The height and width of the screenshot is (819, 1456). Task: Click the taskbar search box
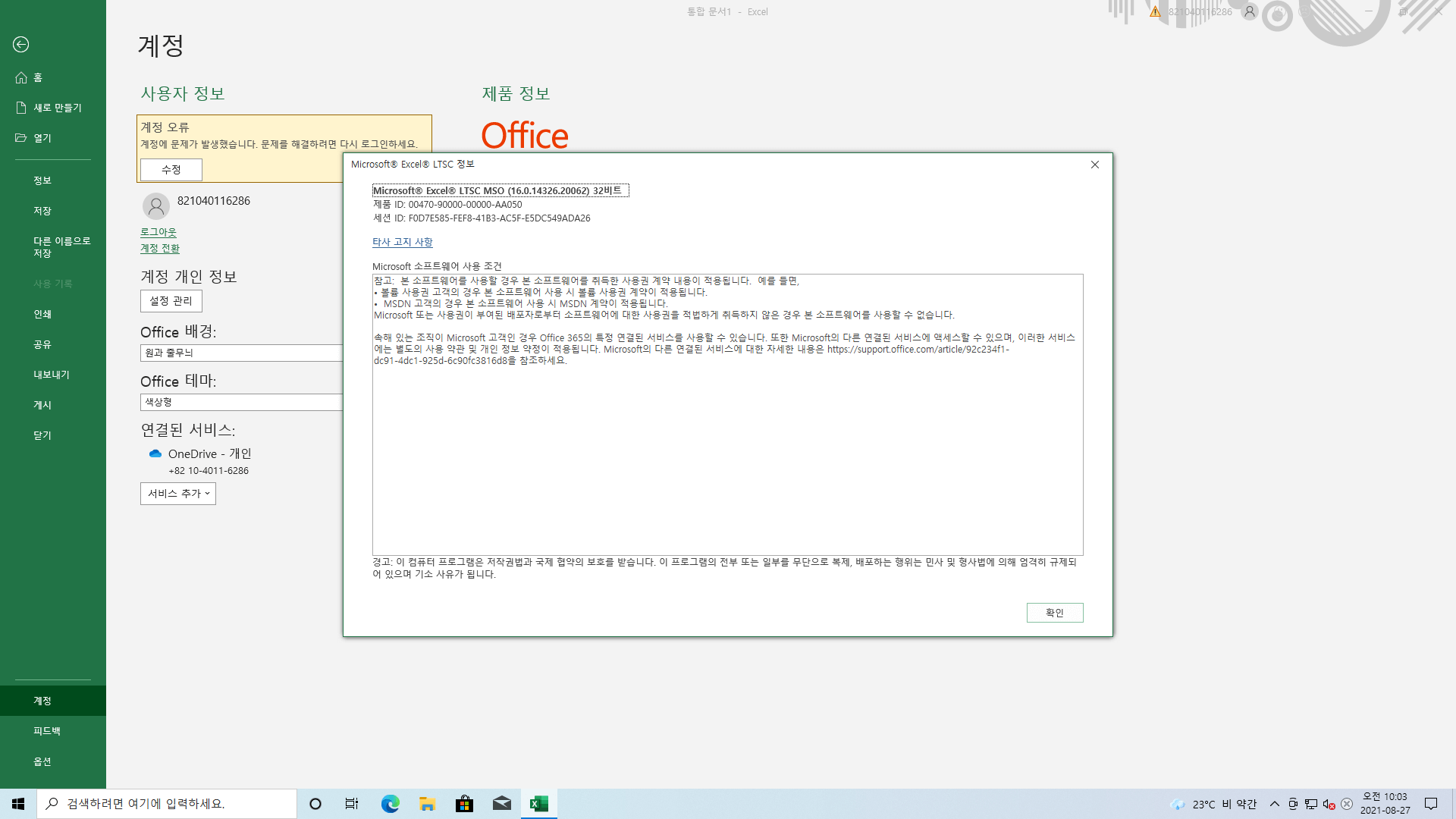pyautogui.click(x=167, y=804)
